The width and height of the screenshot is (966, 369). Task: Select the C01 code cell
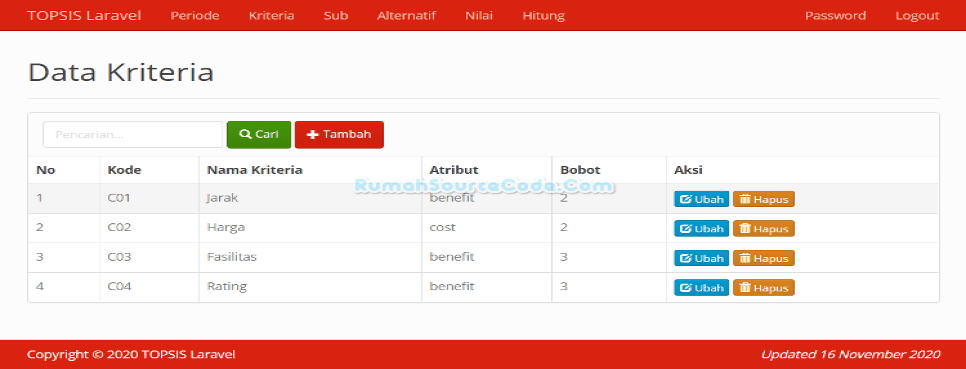(149, 198)
